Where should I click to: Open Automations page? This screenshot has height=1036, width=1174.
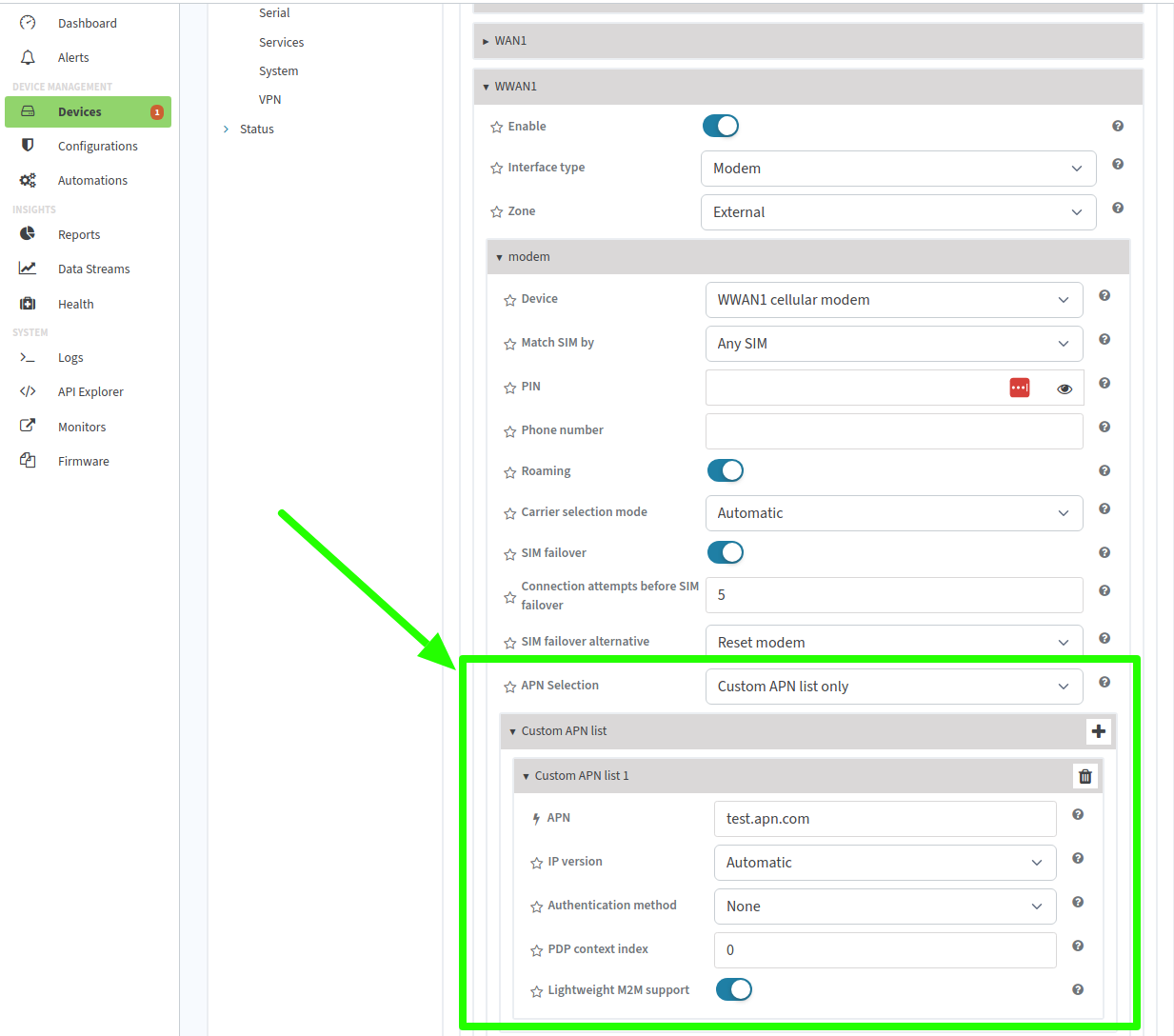[92, 180]
